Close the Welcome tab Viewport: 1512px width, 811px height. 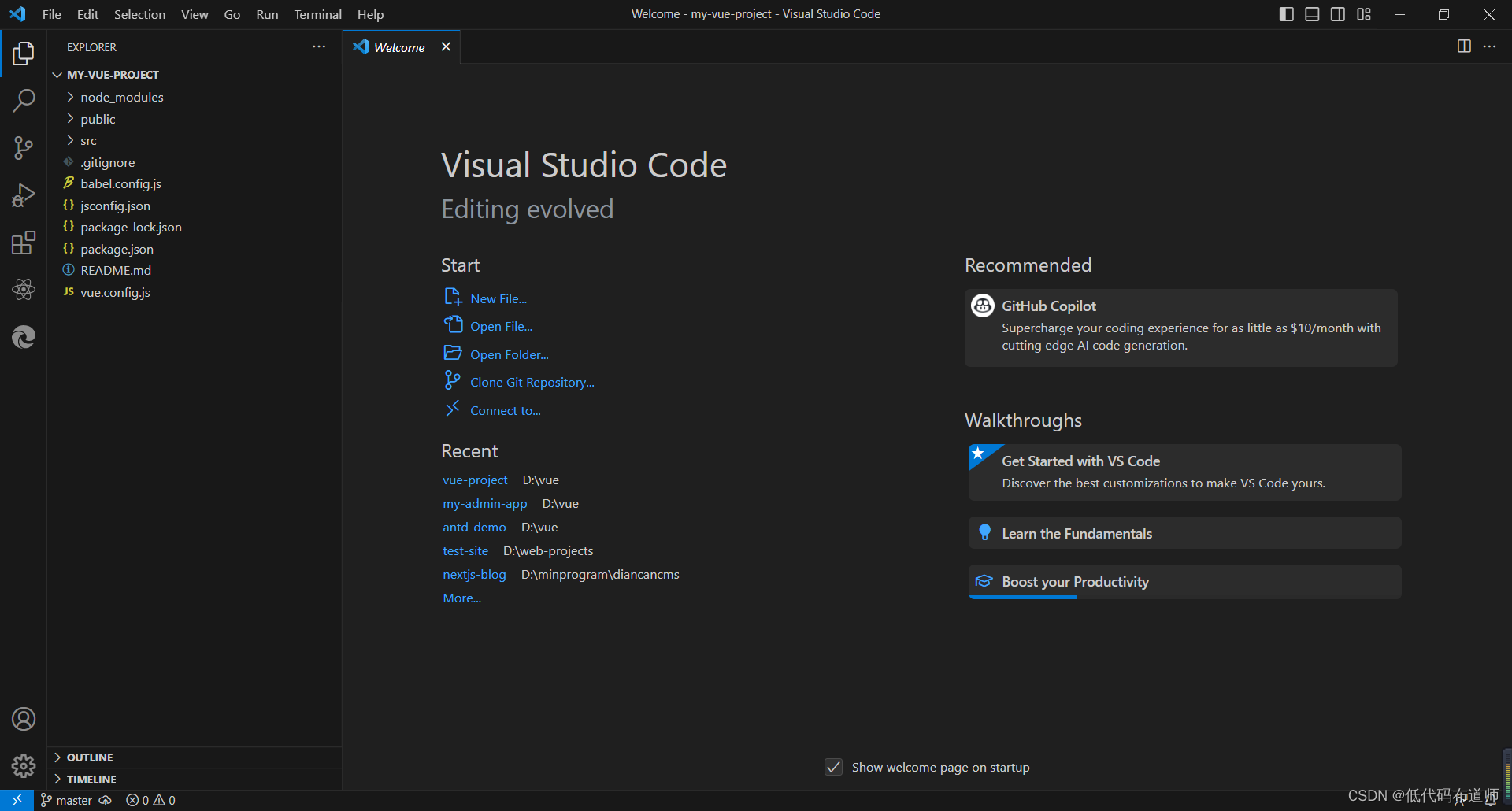[x=446, y=46]
